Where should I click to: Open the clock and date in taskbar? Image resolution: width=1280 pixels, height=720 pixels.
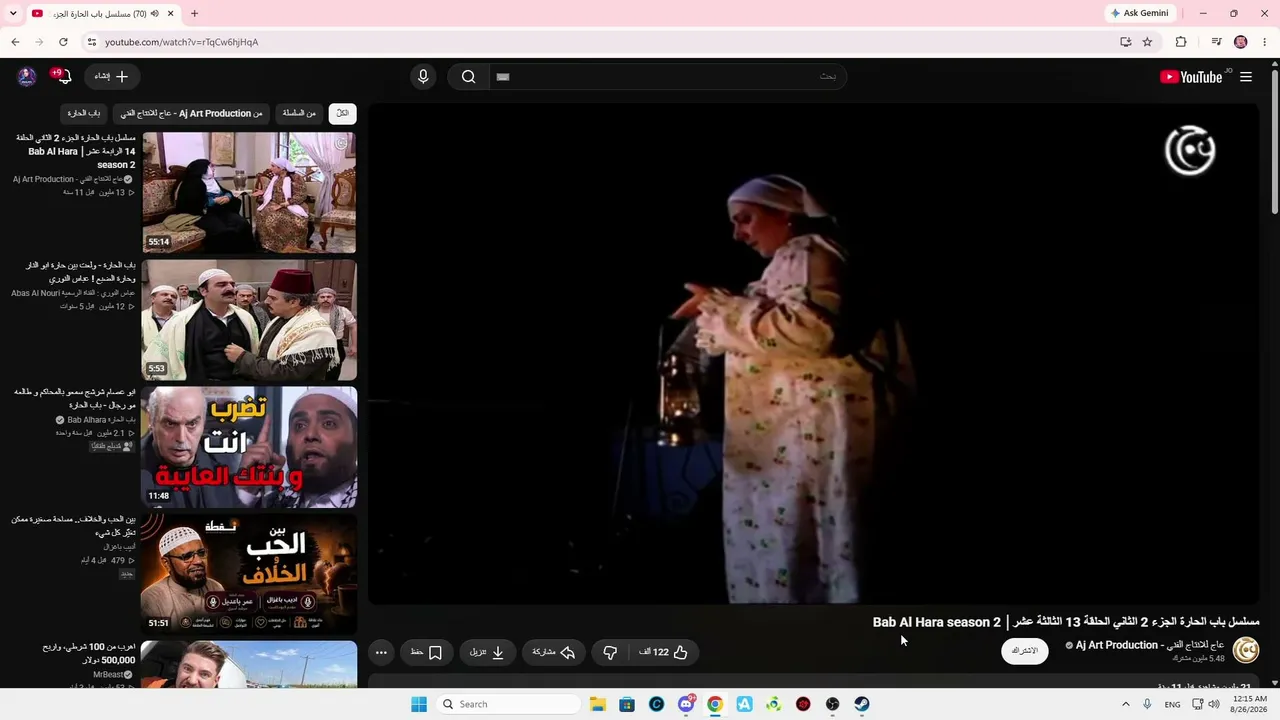point(1250,704)
